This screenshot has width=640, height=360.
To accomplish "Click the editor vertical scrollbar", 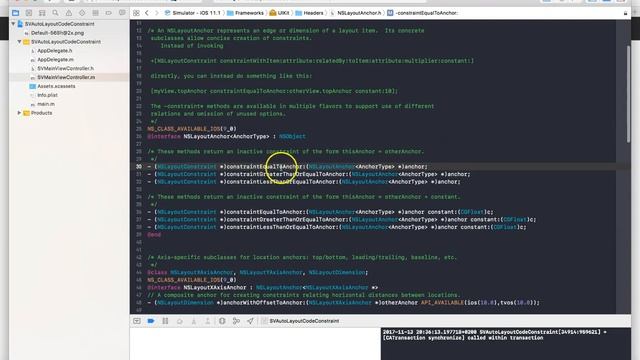I will pos(628,94).
